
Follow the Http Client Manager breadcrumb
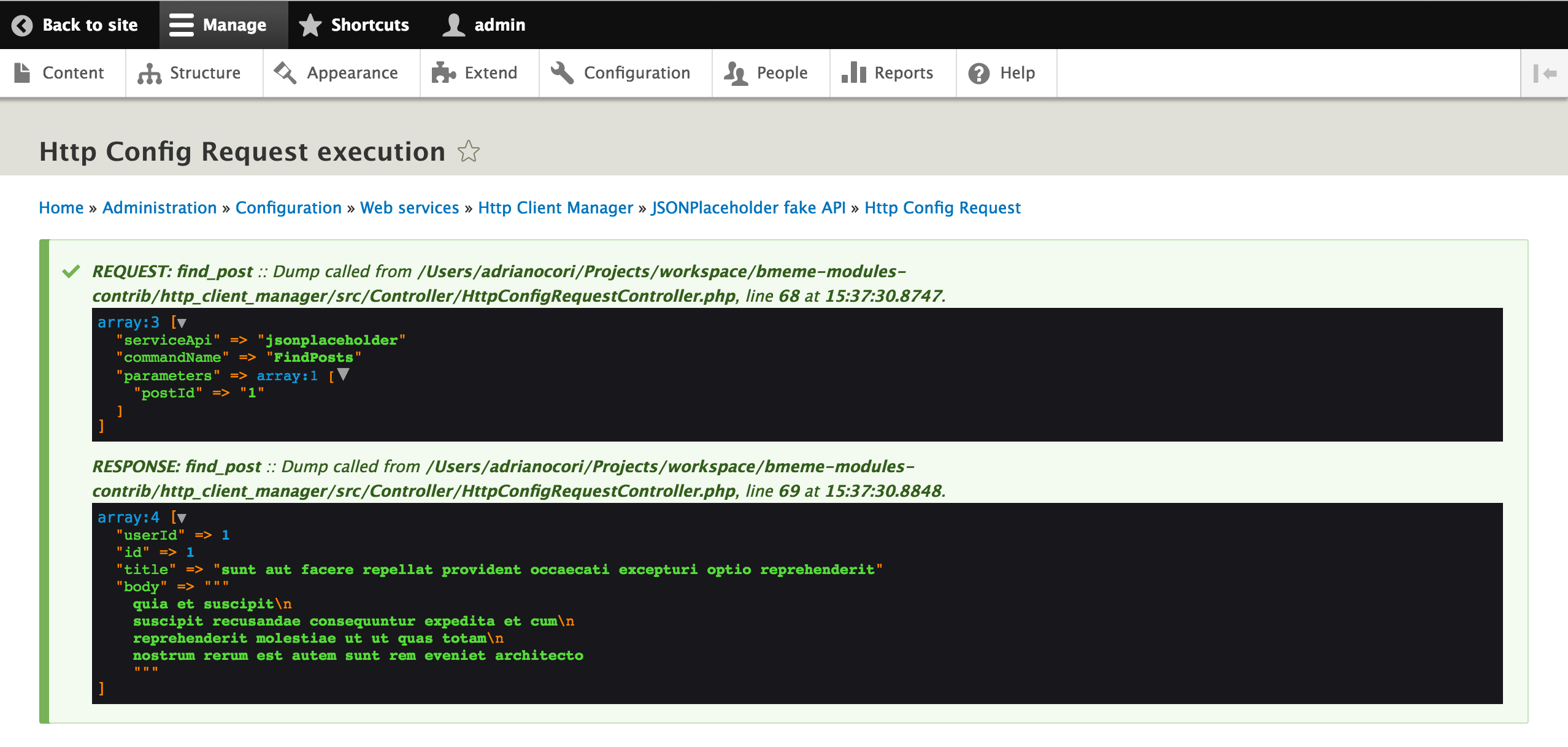click(x=555, y=208)
